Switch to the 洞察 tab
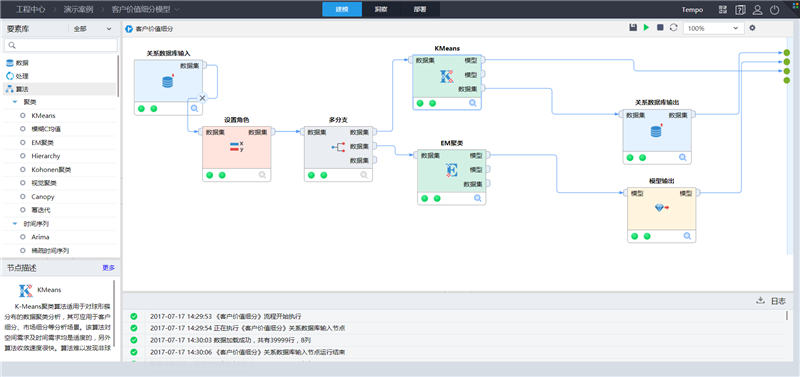800x377 pixels. (x=381, y=9)
